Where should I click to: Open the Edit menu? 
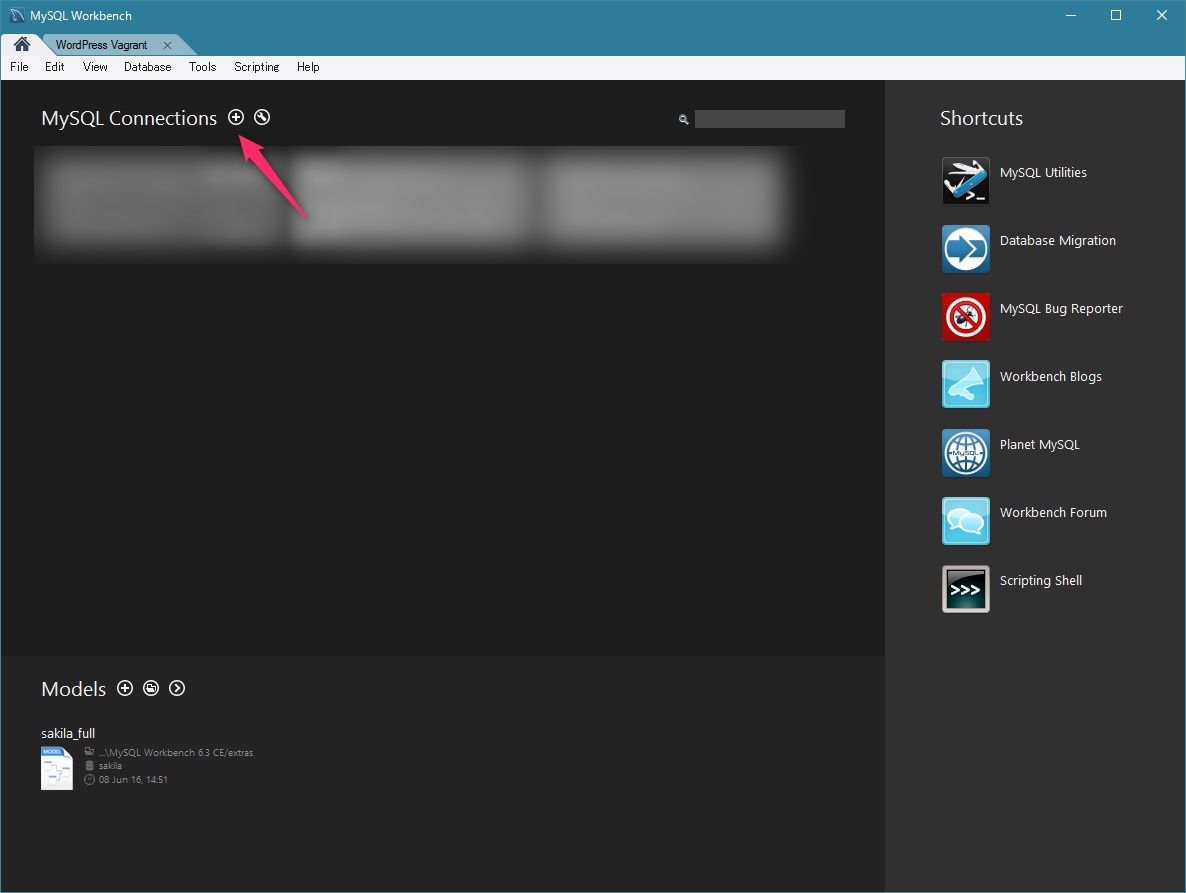point(54,67)
